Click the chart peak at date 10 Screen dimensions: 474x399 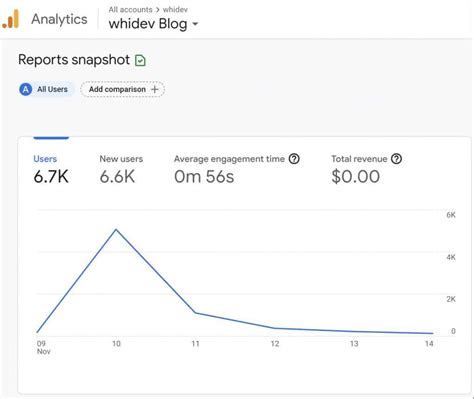click(116, 230)
